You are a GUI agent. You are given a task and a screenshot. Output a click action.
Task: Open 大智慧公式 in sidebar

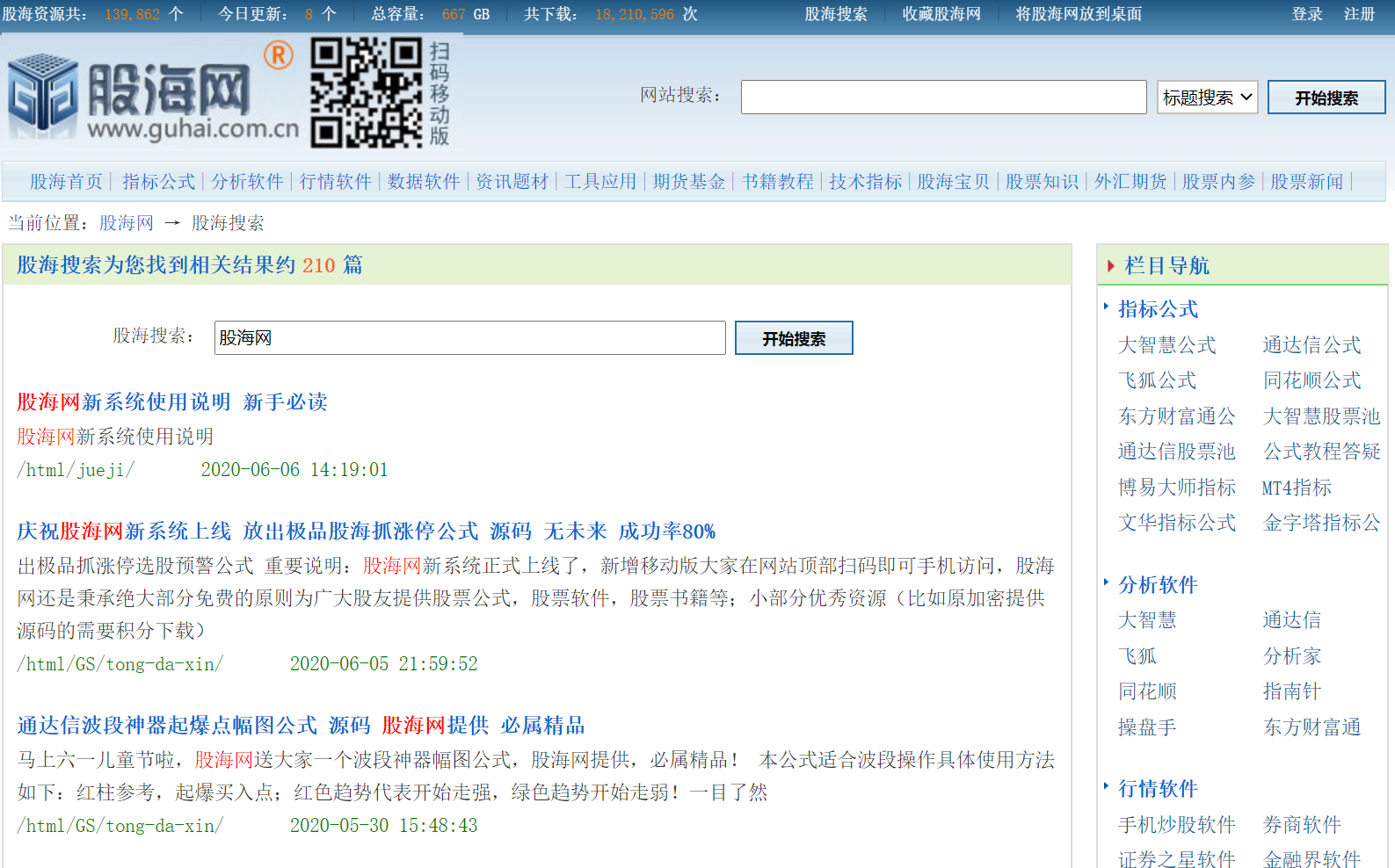[x=1167, y=345]
